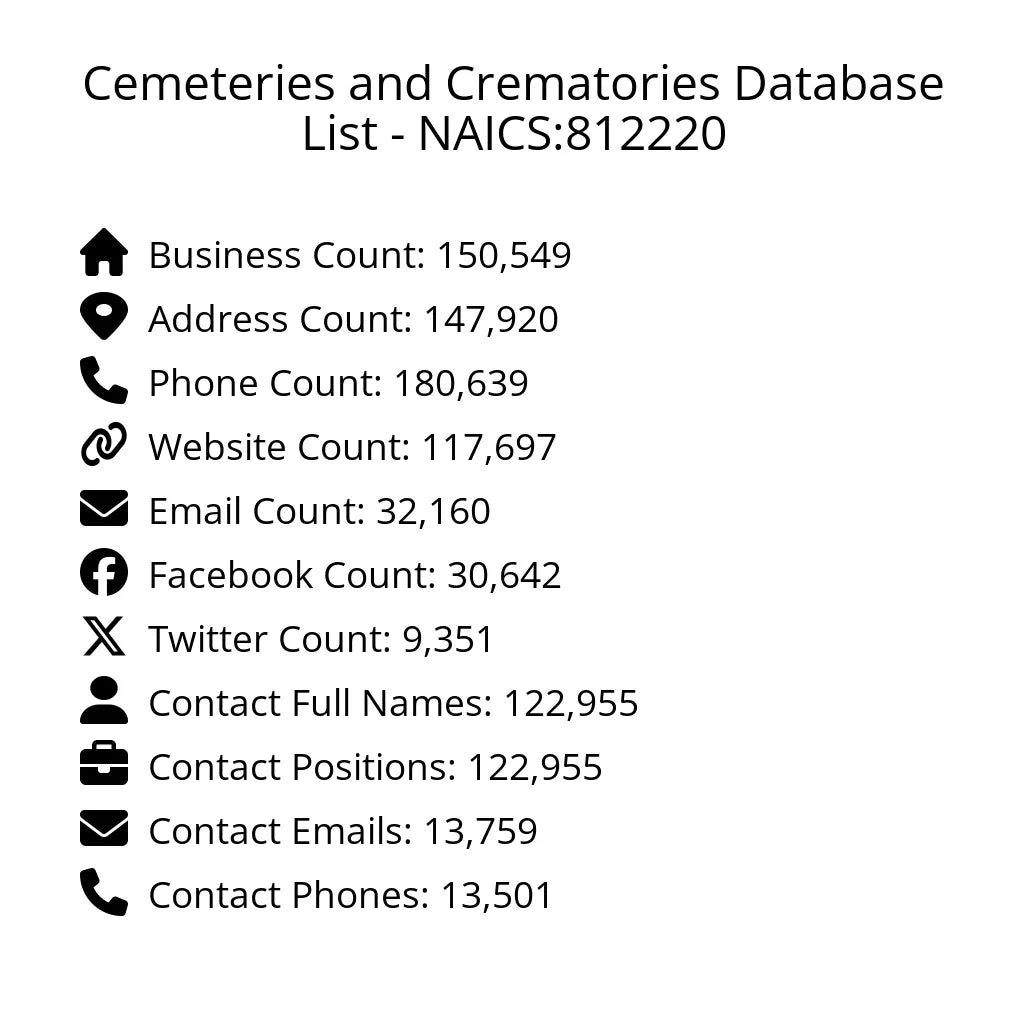Image resolution: width=1024 pixels, height=1024 pixels.
Task: Click the Facebook logo icon
Action: tap(104, 573)
